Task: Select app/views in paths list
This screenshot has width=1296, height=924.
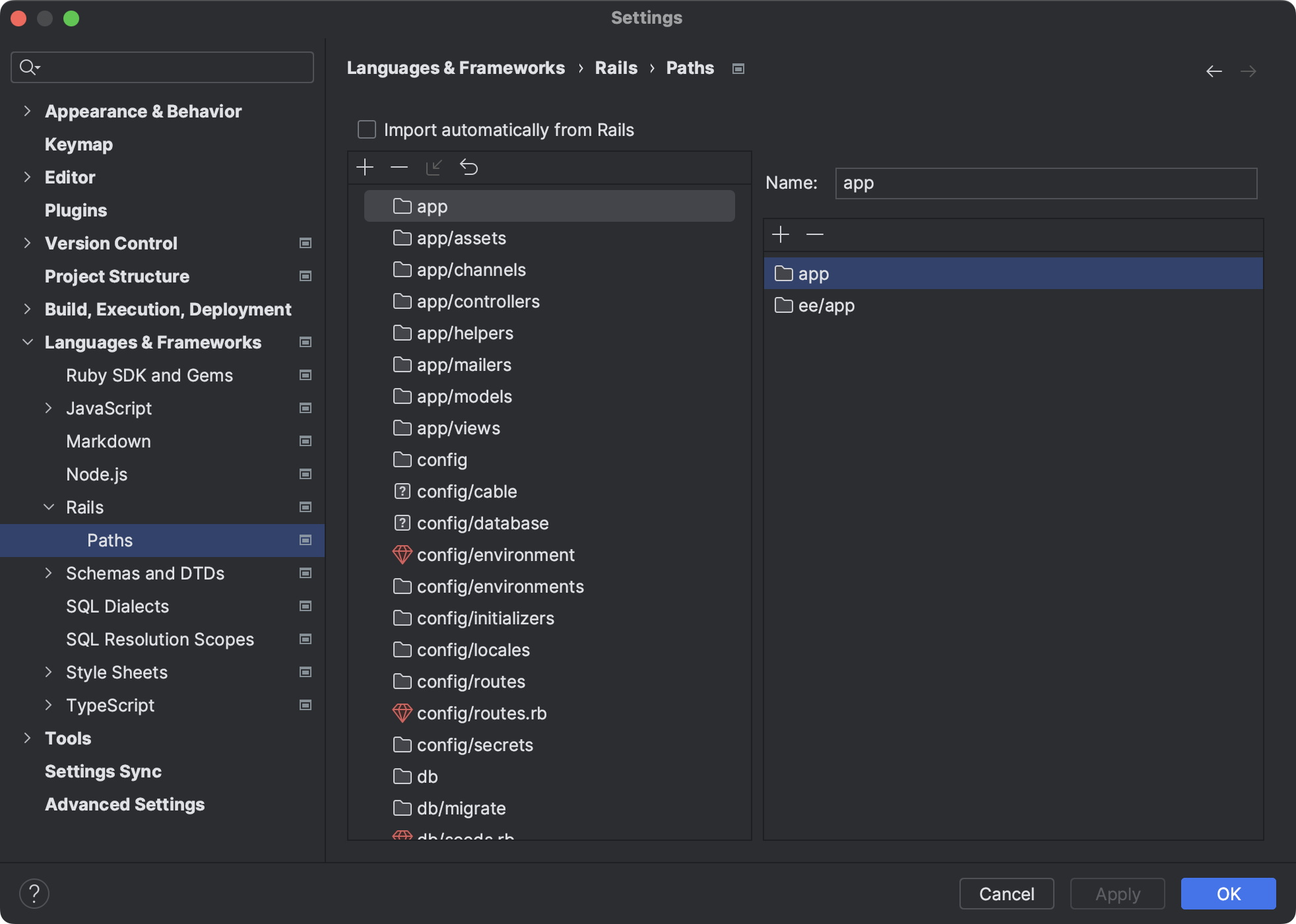Action: (x=549, y=428)
